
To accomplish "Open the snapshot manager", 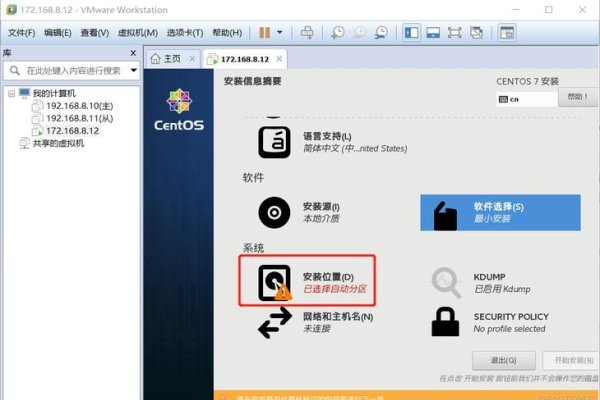I will tap(381, 33).
